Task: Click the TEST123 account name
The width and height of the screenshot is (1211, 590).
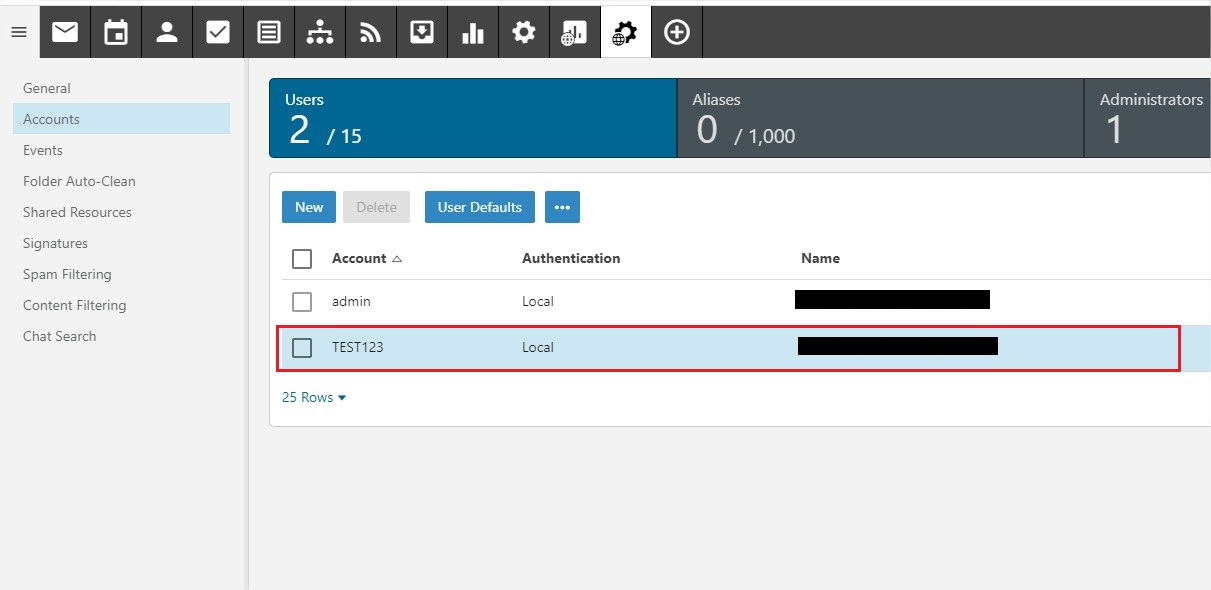Action: pyautogui.click(x=358, y=347)
